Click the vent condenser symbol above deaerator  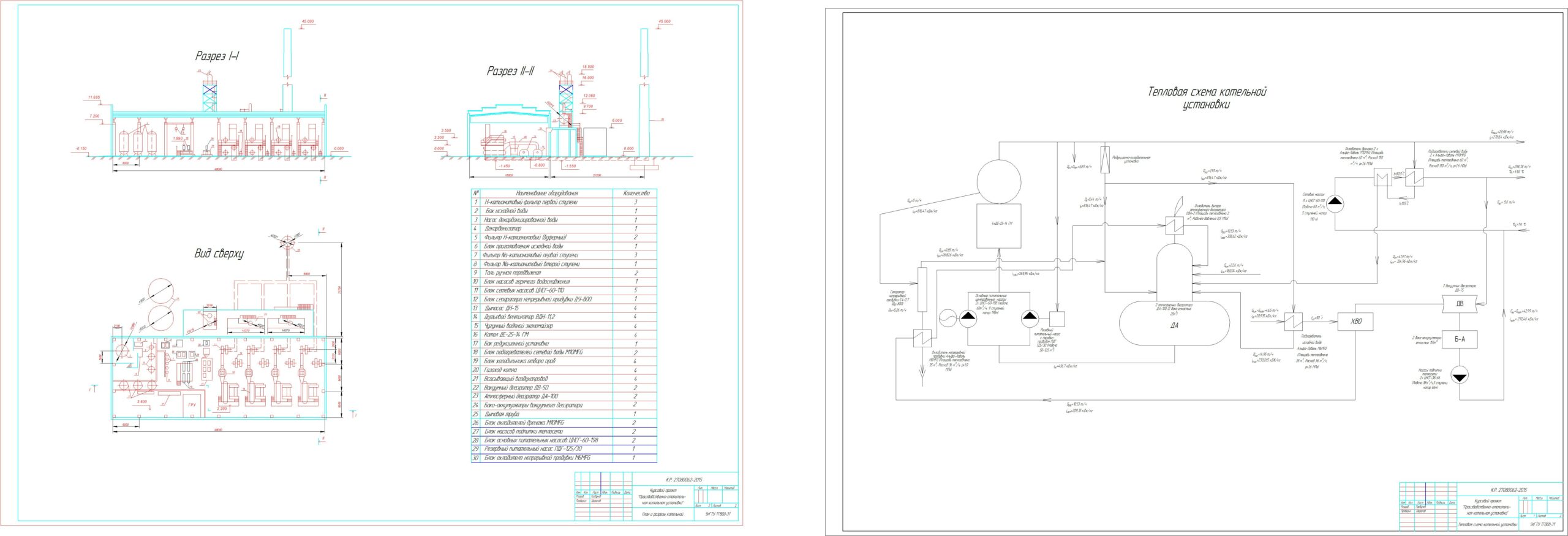[1175, 226]
